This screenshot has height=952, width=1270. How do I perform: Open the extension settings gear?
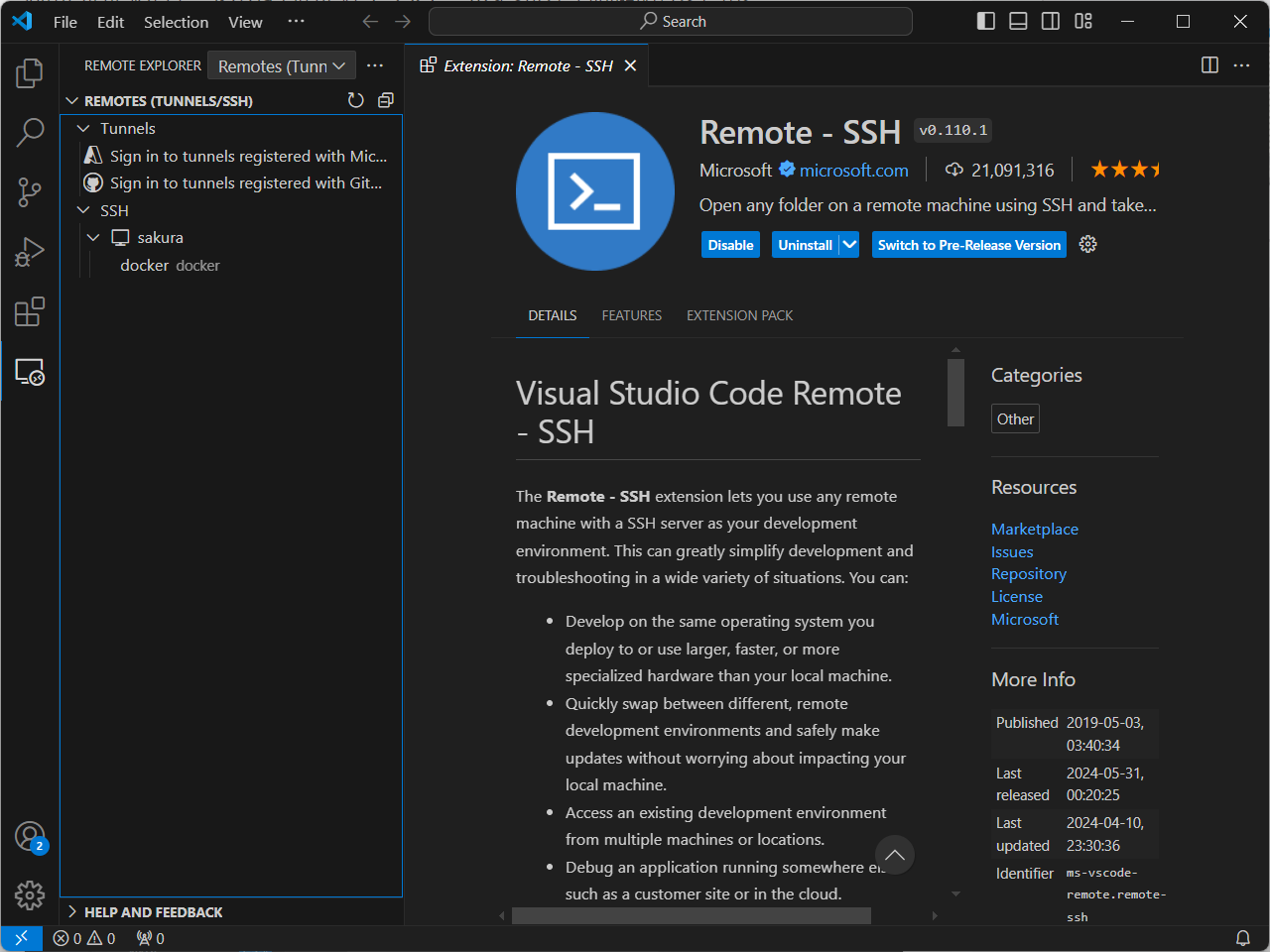click(1088, 245)
